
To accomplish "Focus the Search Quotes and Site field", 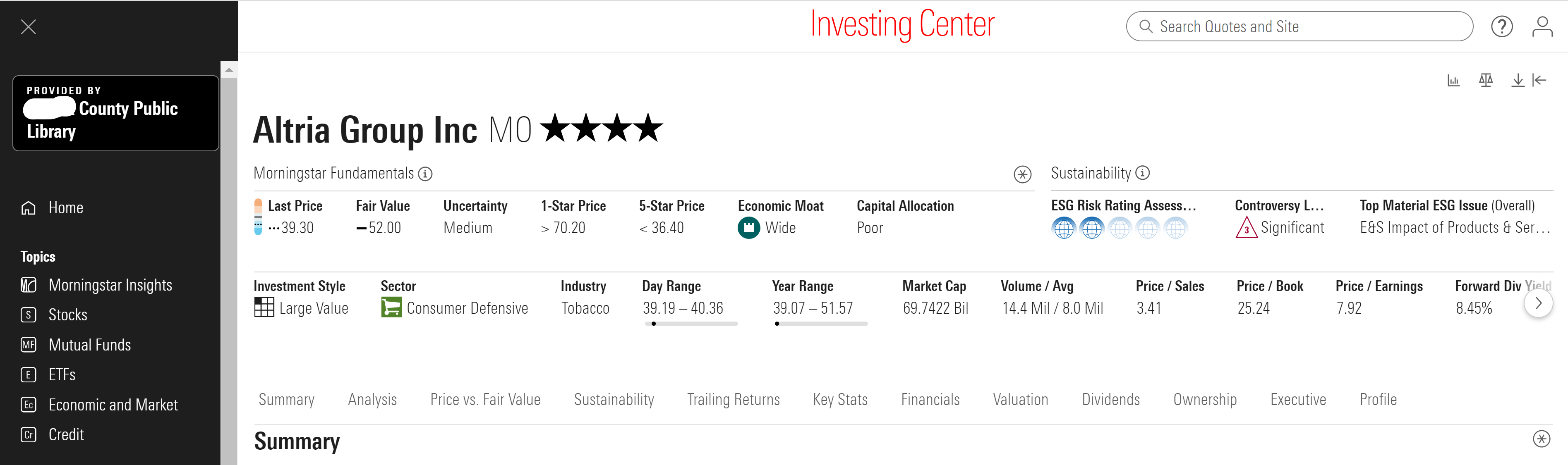I will (x=1299, y=27).
